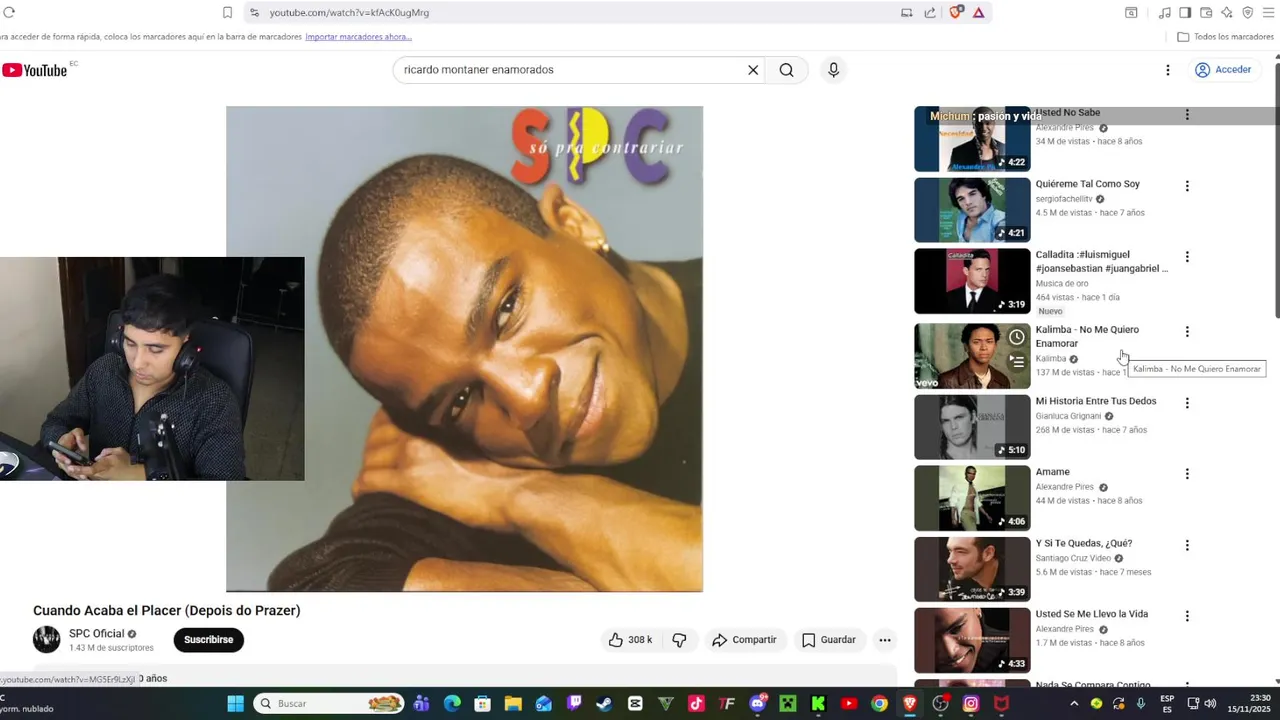Click the taskbar Buscar search box
The image size is (1280, 720).
tap(329, 704)
